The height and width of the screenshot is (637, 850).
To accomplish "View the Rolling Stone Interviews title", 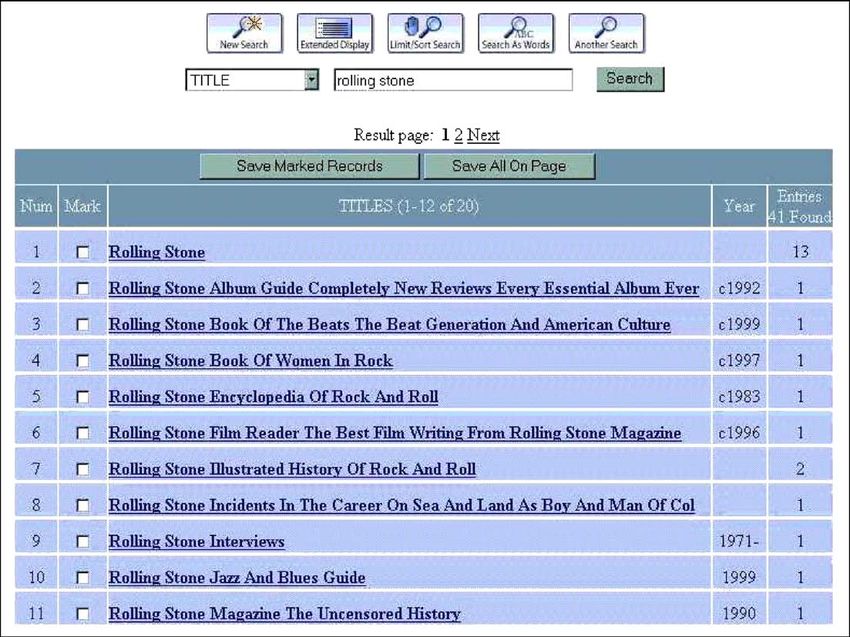I will pyautogui.click(x=196, y=542).
